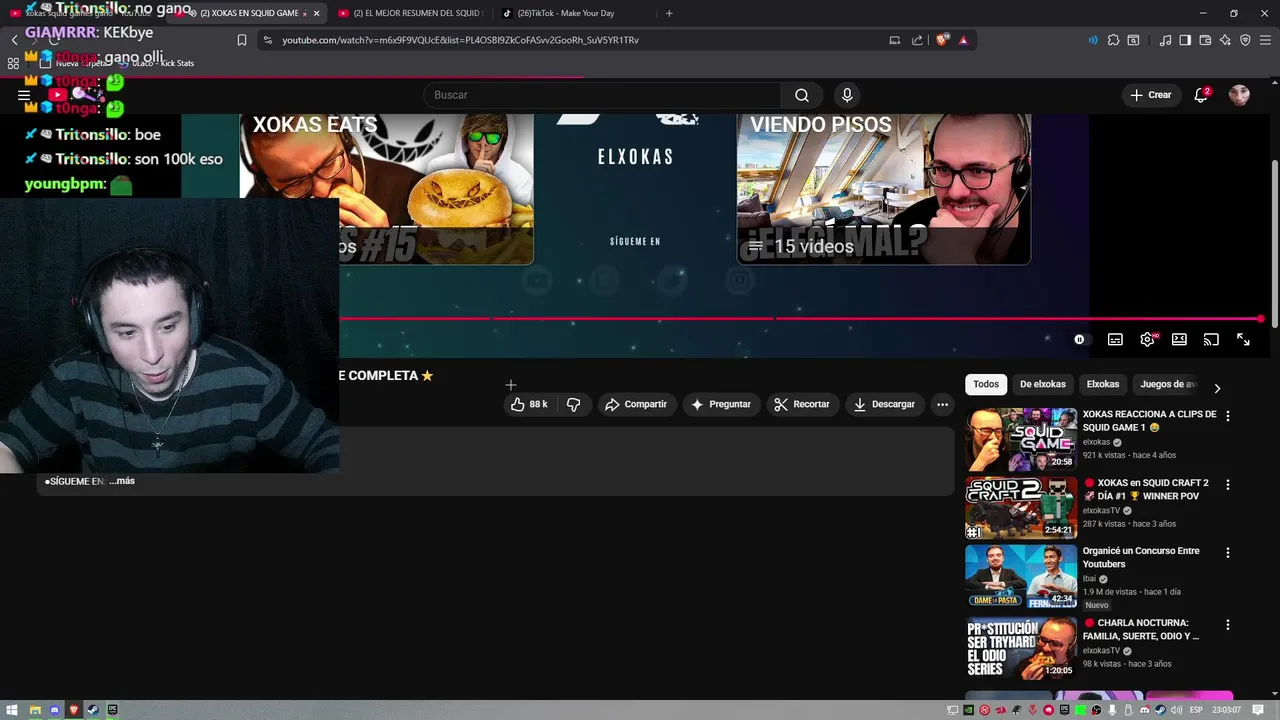Click the red video progress bar
This screenshot has height=720, width=1280.
(x=800, y=319)
